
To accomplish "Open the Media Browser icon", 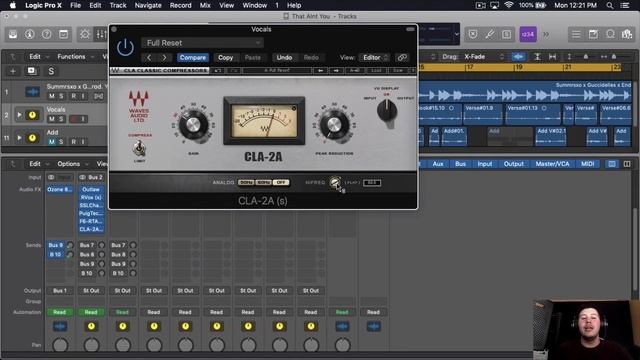I will [x=627, y=34].
